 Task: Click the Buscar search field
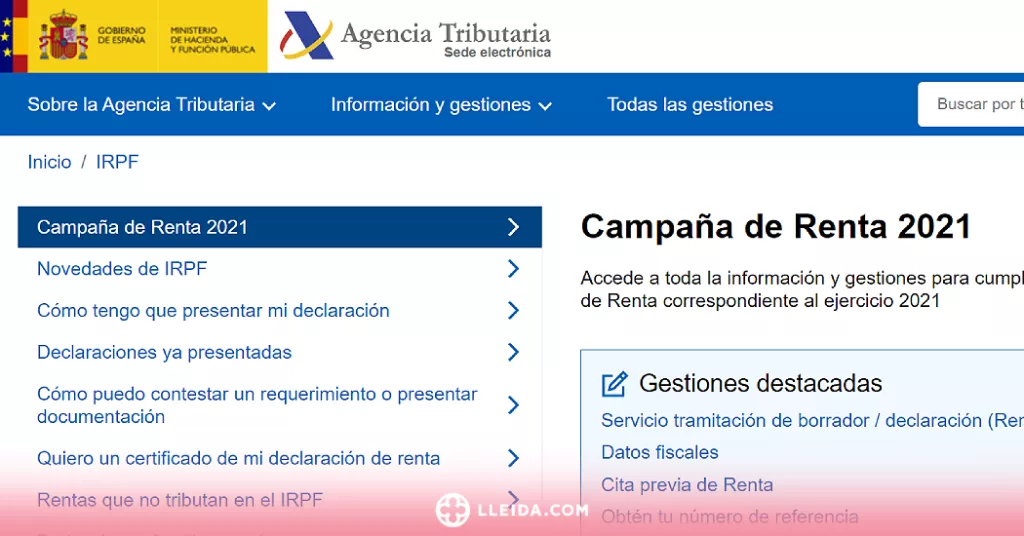point(971,104)
